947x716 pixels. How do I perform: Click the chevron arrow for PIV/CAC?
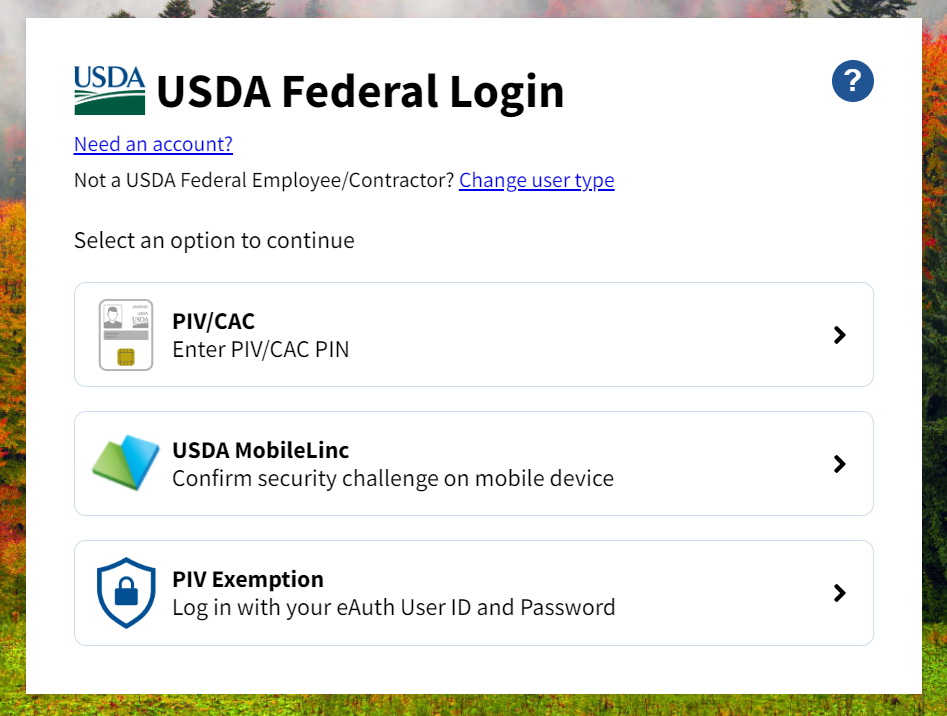(840, 335)
